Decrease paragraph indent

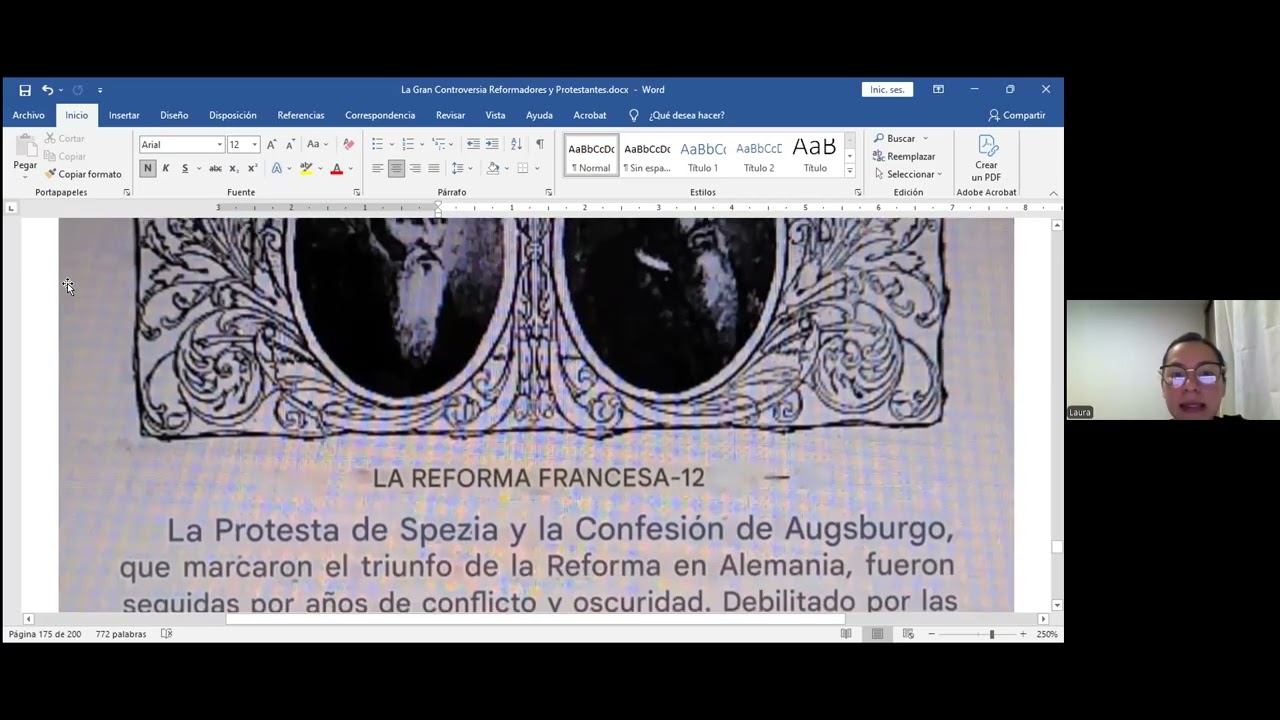pos(473,145)
